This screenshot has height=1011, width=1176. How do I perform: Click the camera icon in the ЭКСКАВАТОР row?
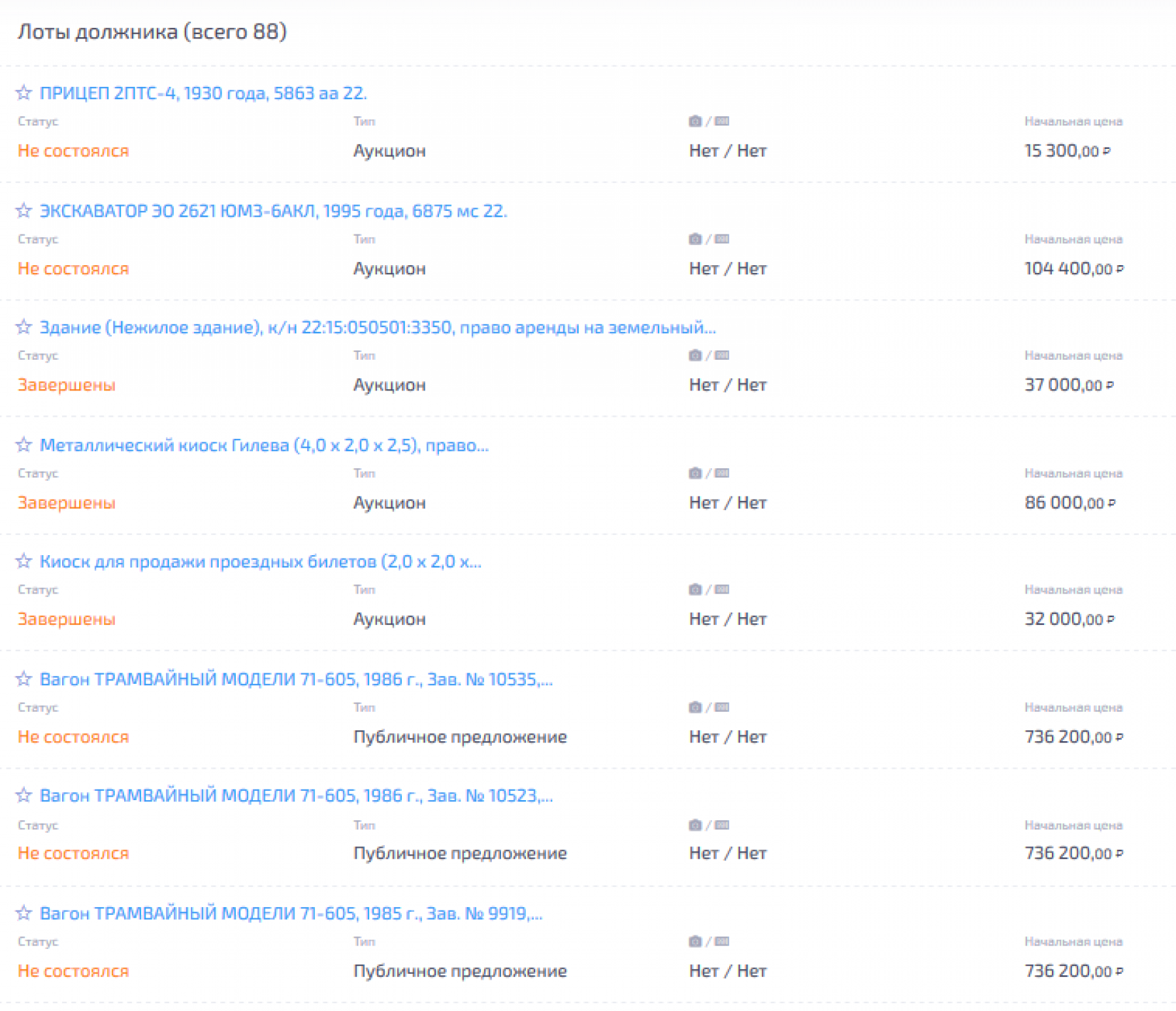(695, 239)
